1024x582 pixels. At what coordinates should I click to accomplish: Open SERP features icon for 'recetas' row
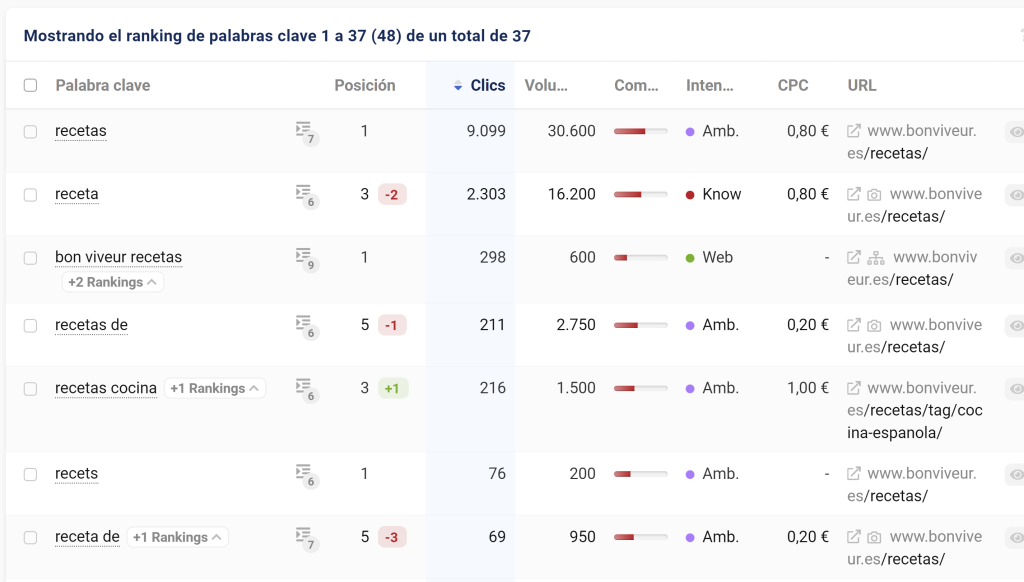305,132
